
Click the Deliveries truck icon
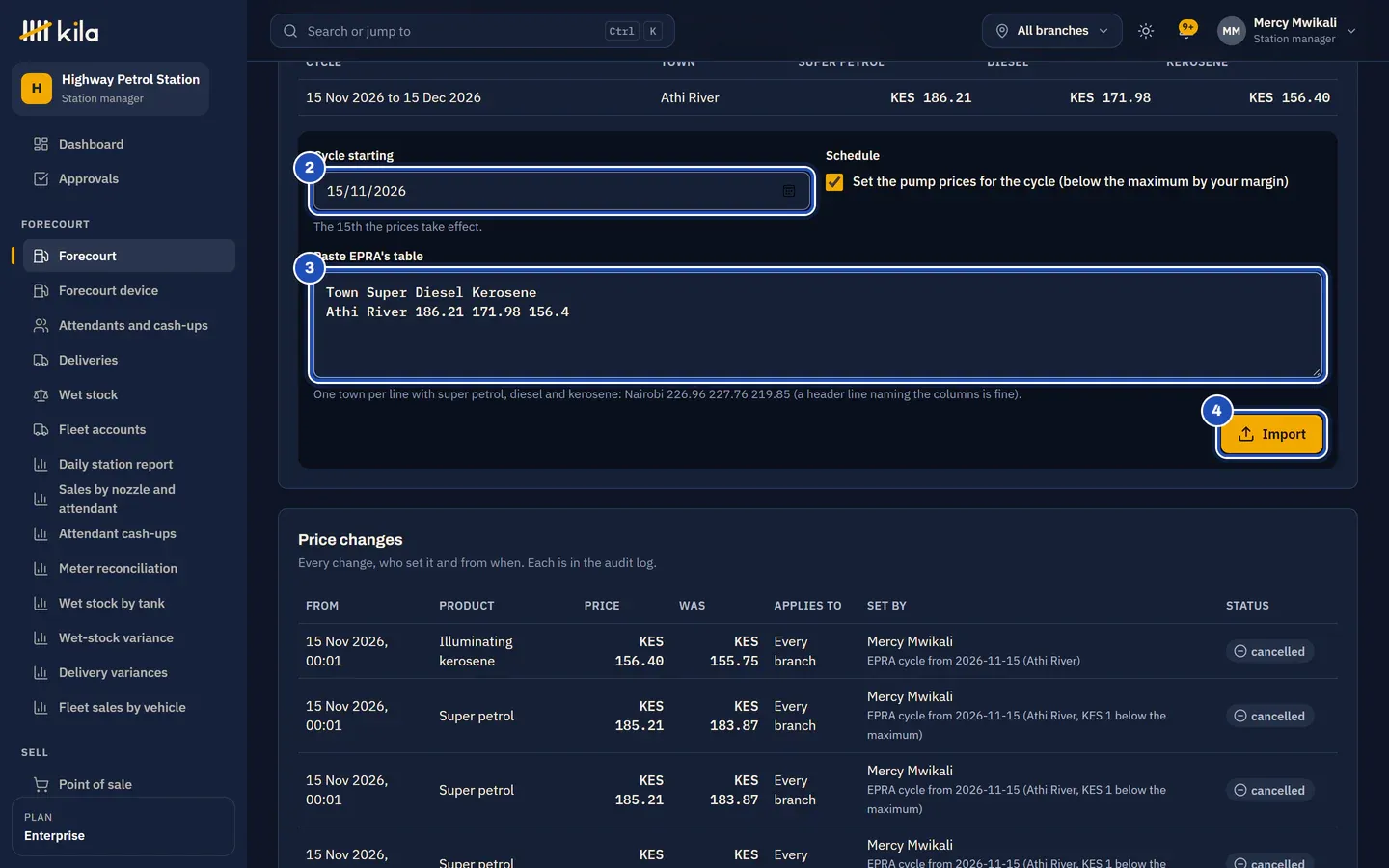coord(41,360)
